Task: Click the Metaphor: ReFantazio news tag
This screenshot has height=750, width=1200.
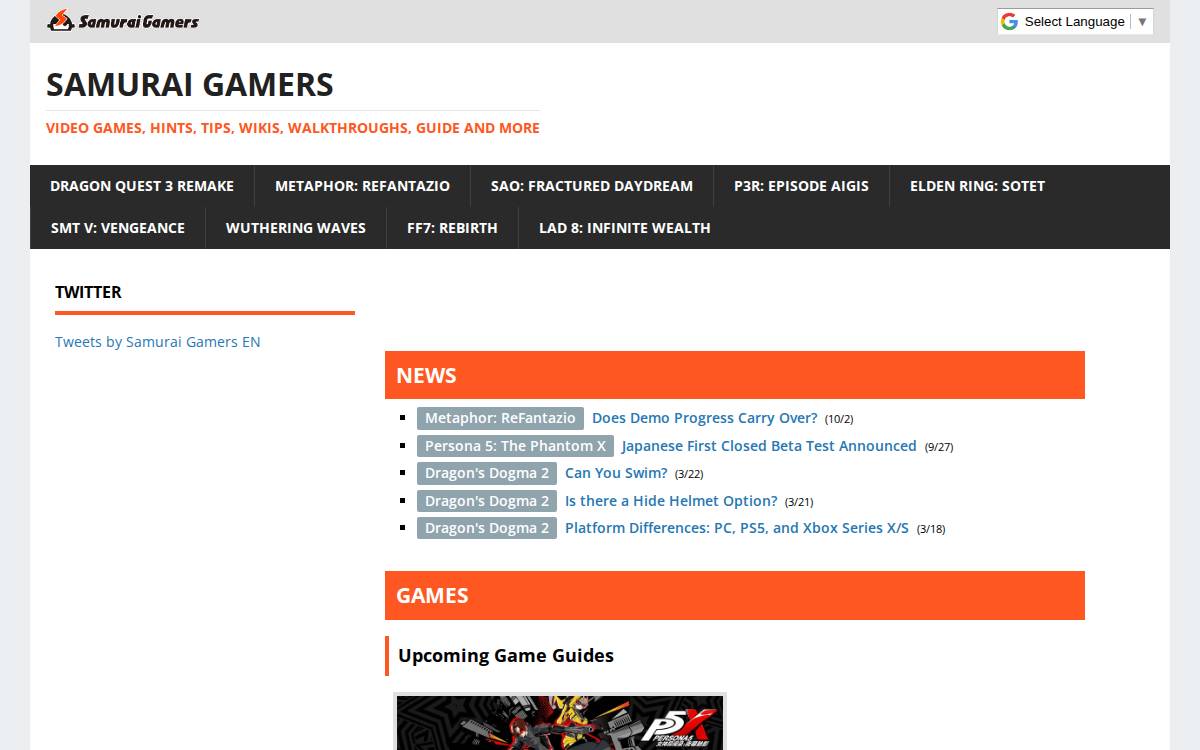Action: [x=500, y=418]
